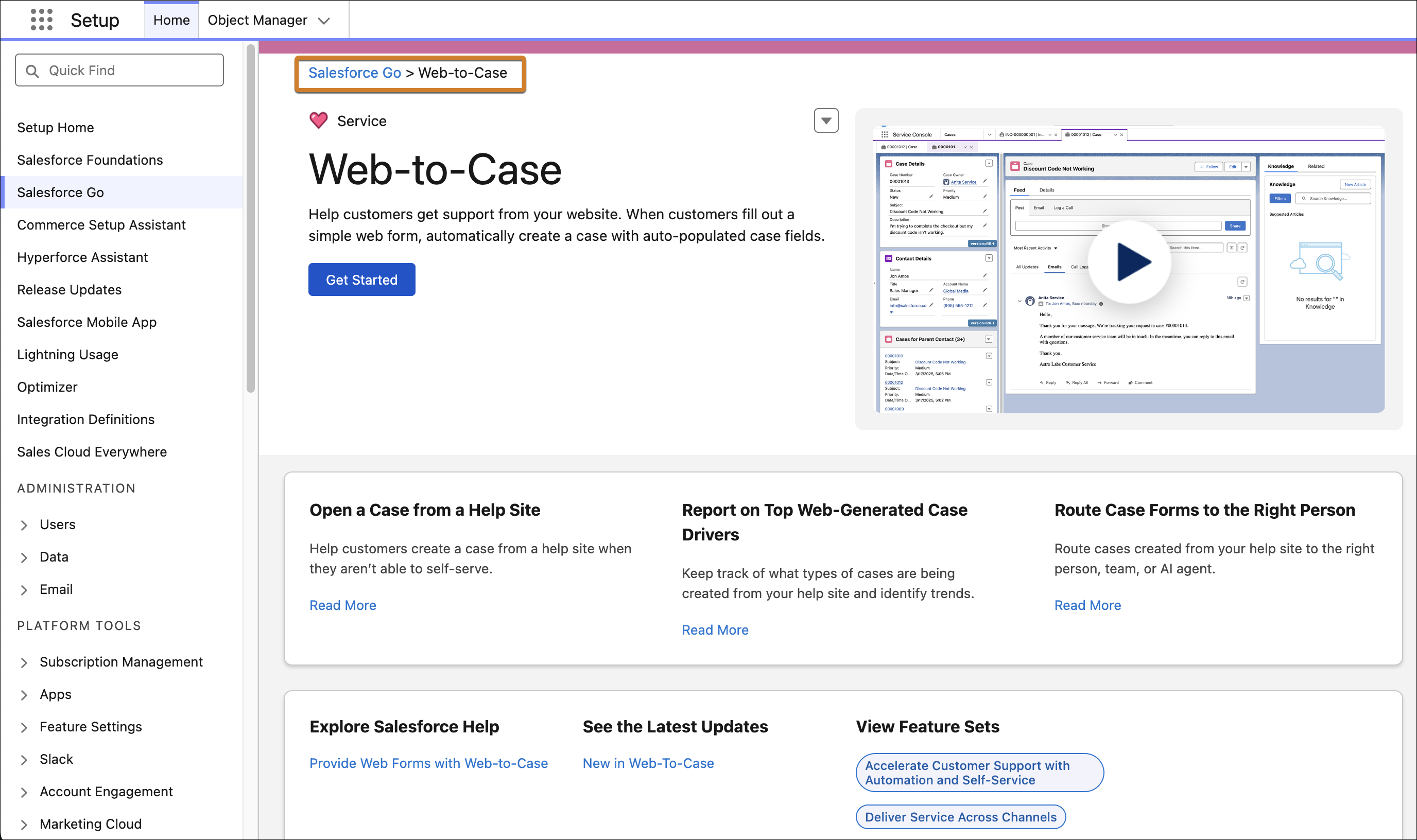The image size is (1417, 840).
Task: Open the Object Manager chevron menu
Action: [324, 21]
